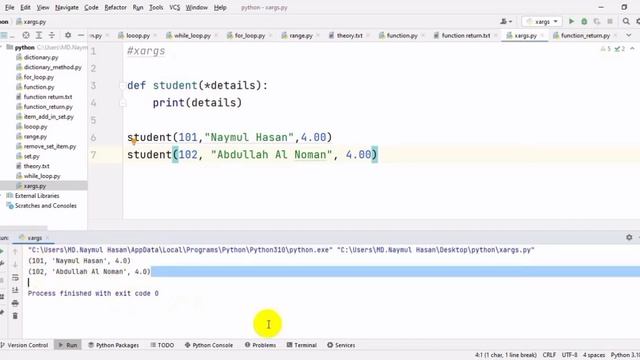Open the Version Control tool window
The height and width of the screenshot is (360, 640).
[x=24, y=345]
